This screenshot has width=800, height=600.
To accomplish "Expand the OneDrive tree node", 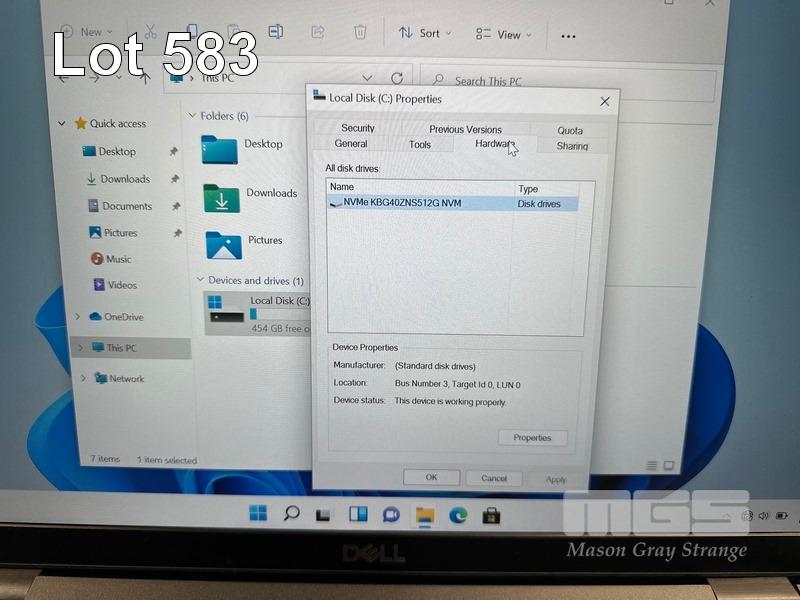I will (78, 317).
